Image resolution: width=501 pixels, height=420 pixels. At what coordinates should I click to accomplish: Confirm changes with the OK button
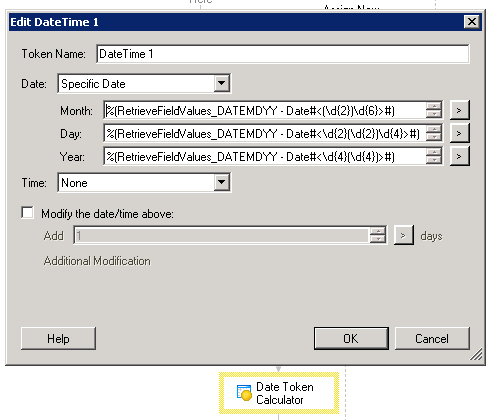click(351, 338)
